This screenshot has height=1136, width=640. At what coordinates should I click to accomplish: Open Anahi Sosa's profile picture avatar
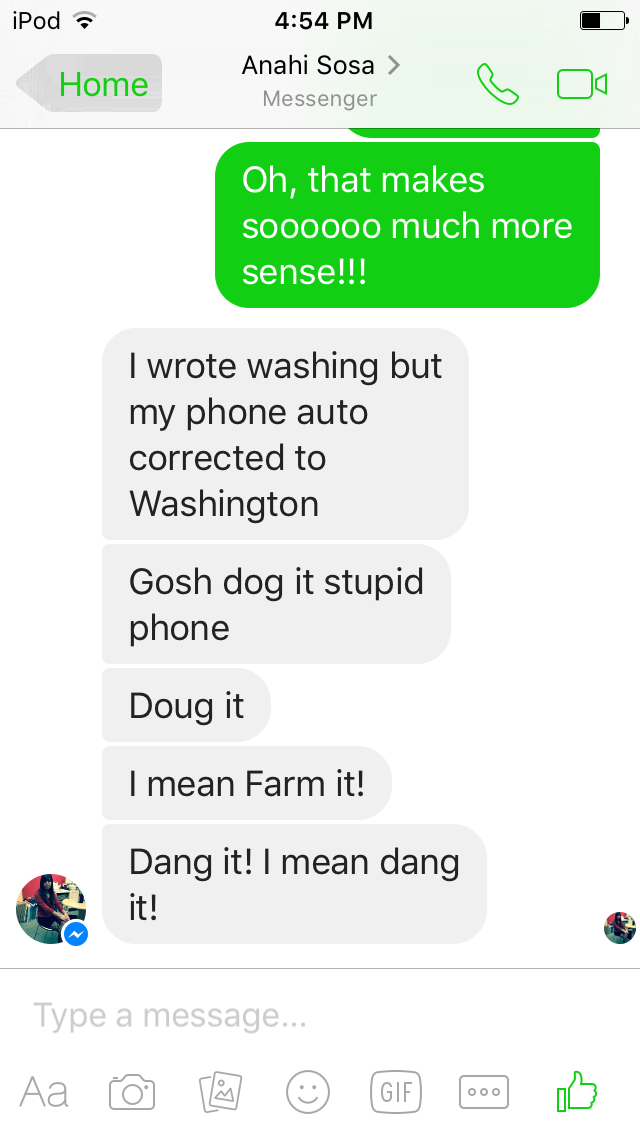[51, 909]
